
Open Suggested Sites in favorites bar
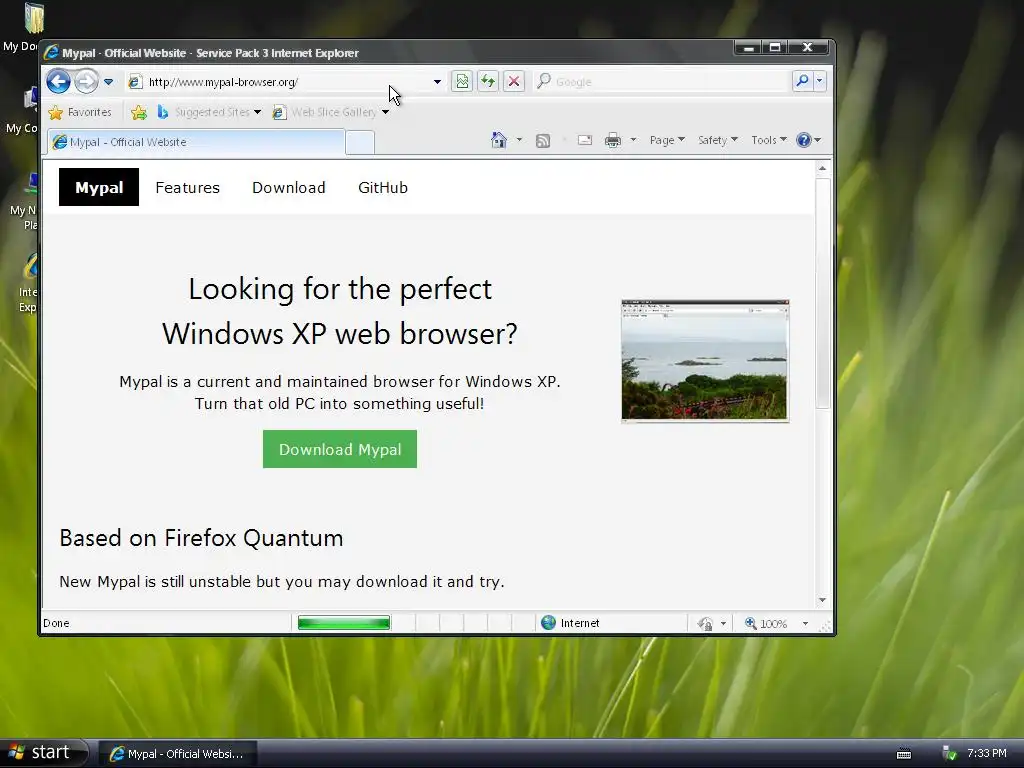[208, 112]
